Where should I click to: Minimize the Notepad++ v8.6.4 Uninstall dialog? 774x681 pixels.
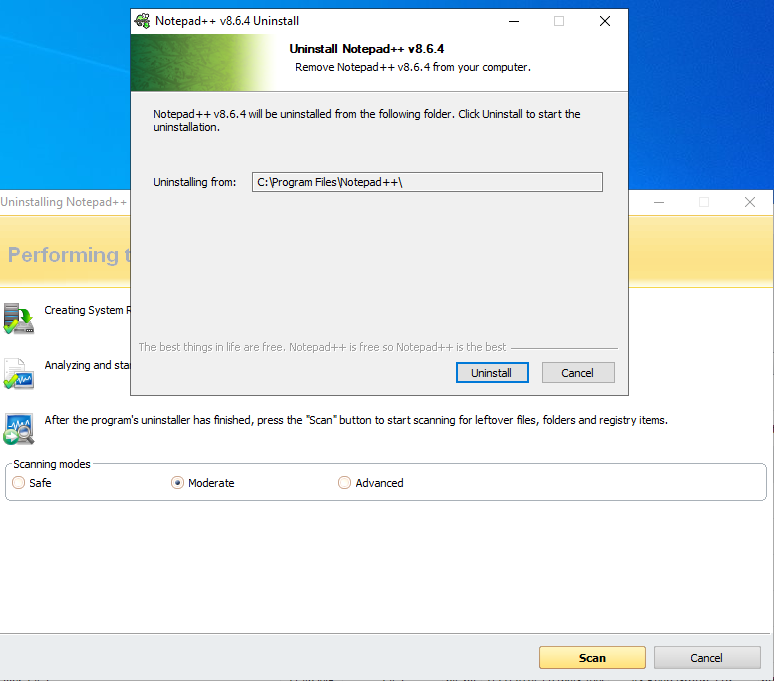coord(514,21)
